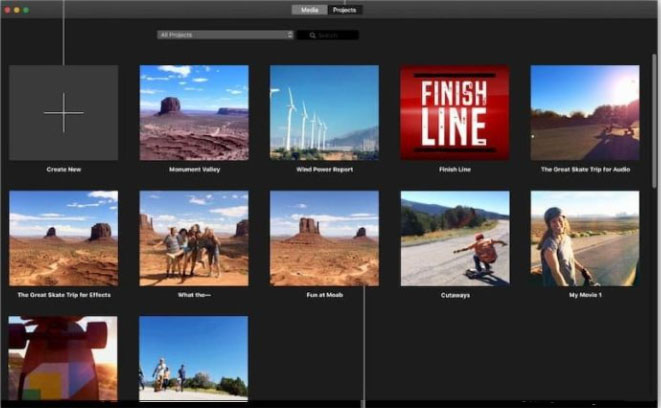Screen dimensions: 661x408
Task: Open the Wind Power Report thumbnail
Action: click(x=324, y=113)
